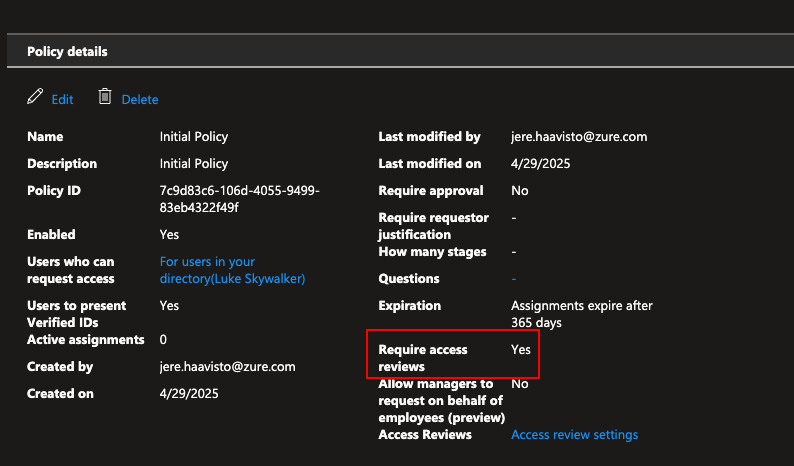Click the Require access reviews label

pos(423,358)
